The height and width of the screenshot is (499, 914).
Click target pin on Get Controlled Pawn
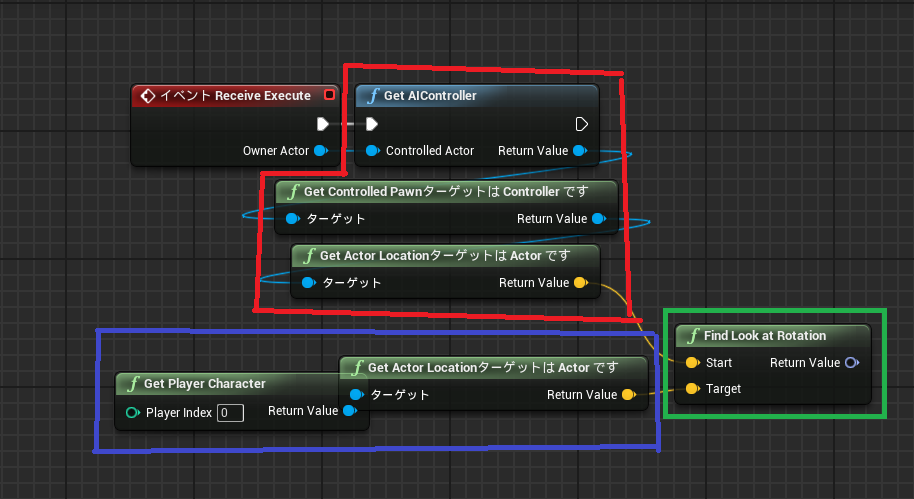pyautogui.click(x=293, y=219)
